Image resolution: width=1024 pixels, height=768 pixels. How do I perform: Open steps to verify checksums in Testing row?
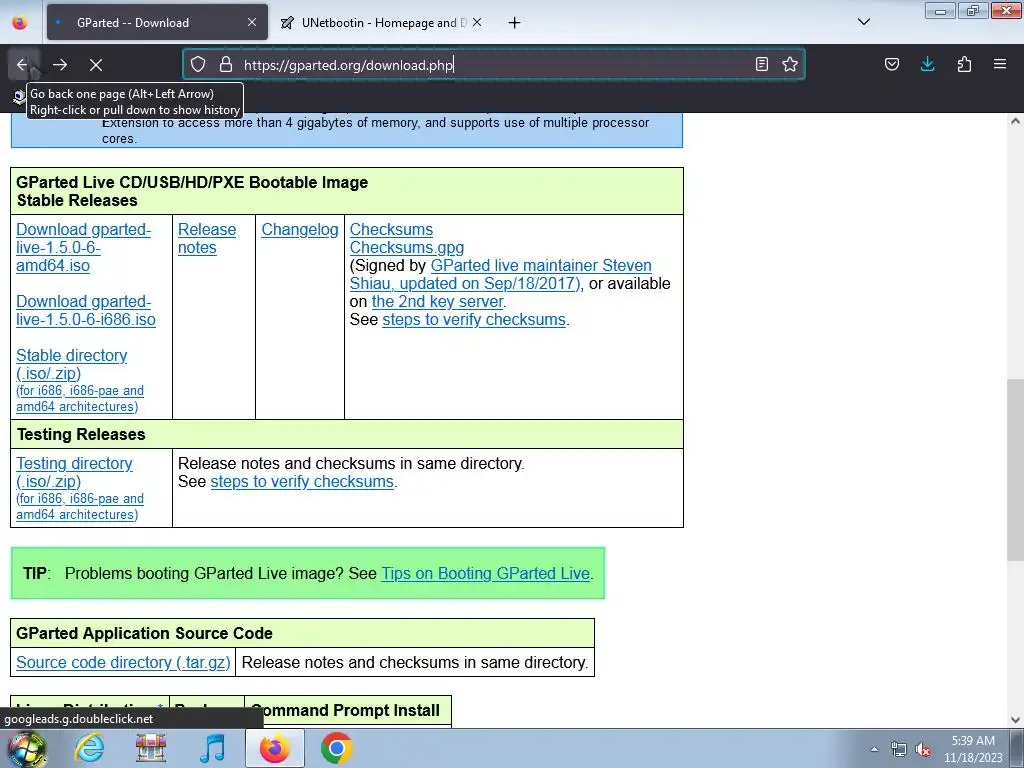click(x=302, y=481)
